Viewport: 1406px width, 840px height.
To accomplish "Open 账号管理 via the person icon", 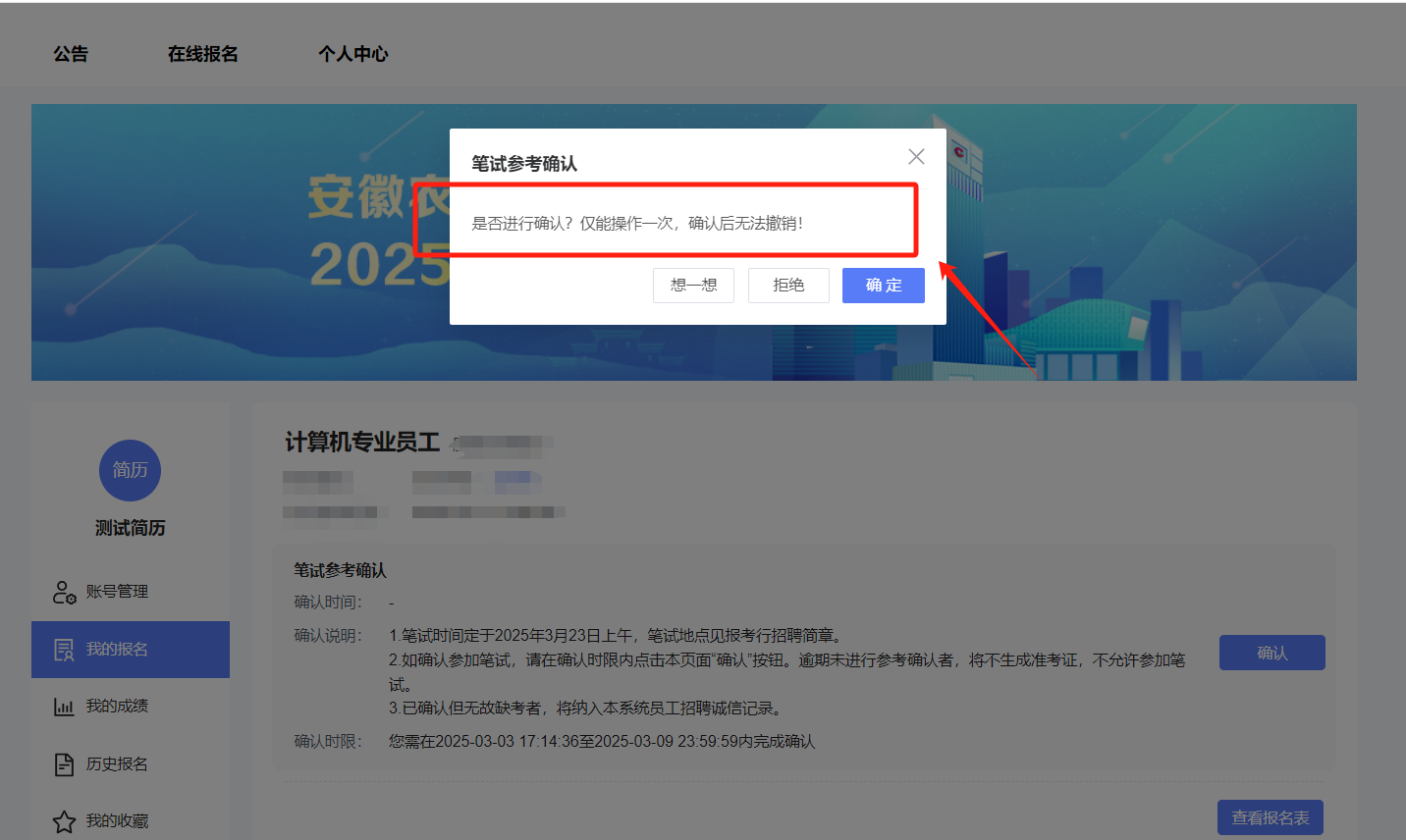I will pos(63,592).
